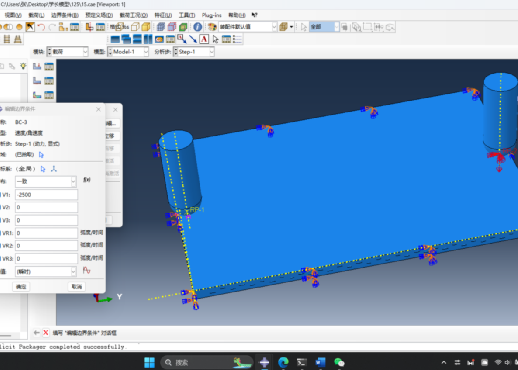The height and width of the screenshot is (370, 518).
Task: Open the Tools menu
Action: 187,15
